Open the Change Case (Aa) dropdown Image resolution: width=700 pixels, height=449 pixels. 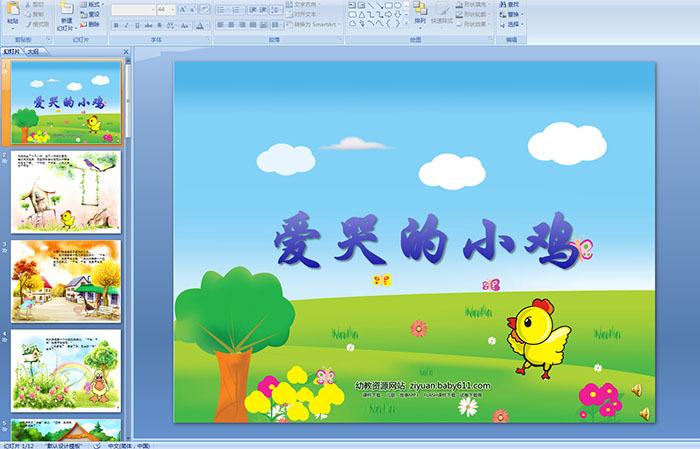pos(185,25)
